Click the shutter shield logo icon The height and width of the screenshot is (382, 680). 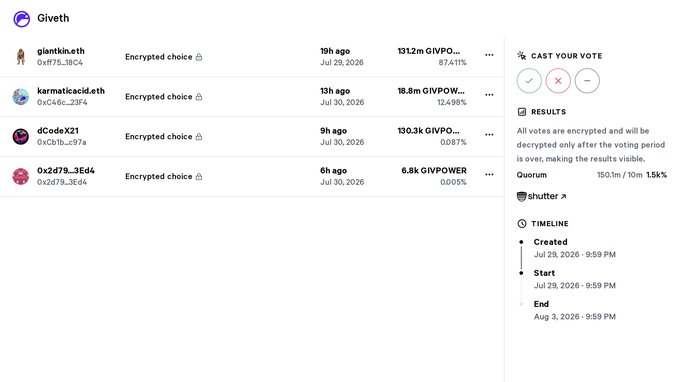pyautogui.click(x=522, y=196)
